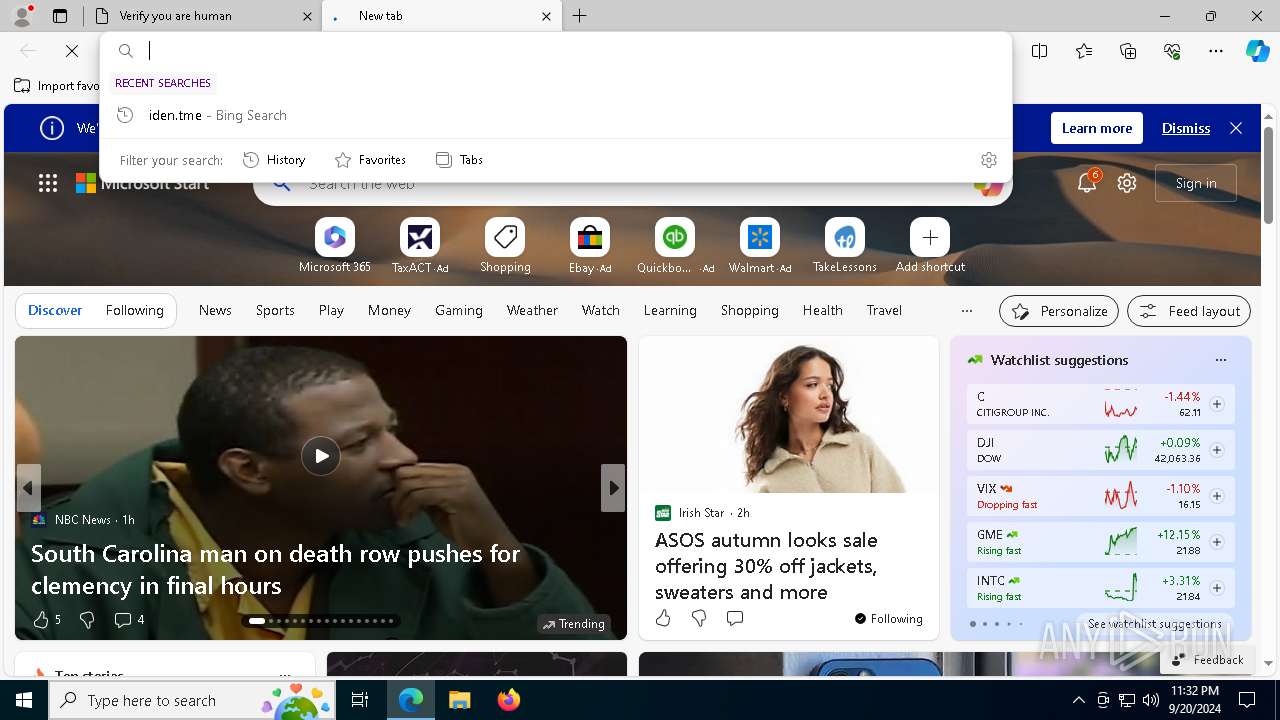Screen dimensions: 1280x720
Task: Show hidden system tray icons
Action: click(x=1078, y=700)
